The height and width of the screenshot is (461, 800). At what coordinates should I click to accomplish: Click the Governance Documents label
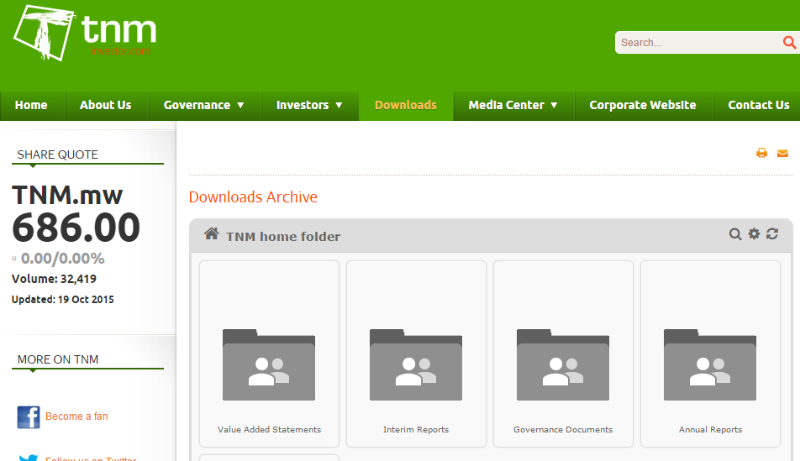[563, 429]
